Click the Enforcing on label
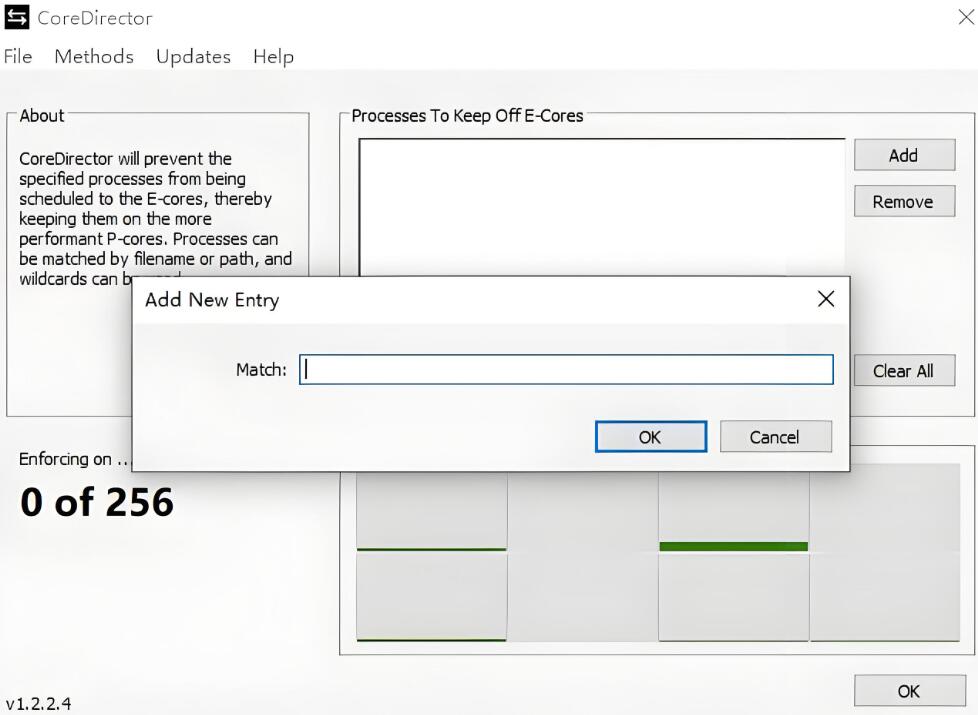 coord(74,459)
